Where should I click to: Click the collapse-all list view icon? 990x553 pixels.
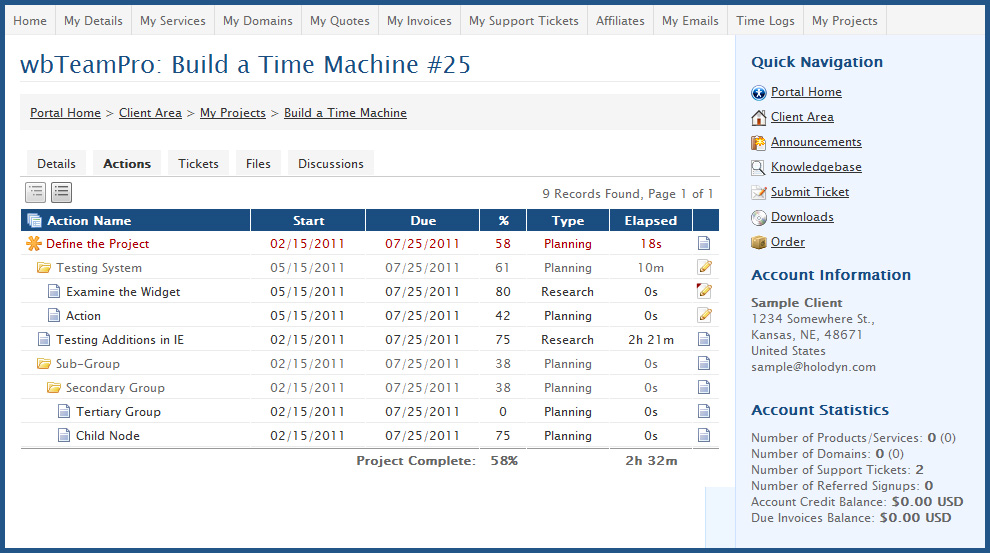pos(36,193)
